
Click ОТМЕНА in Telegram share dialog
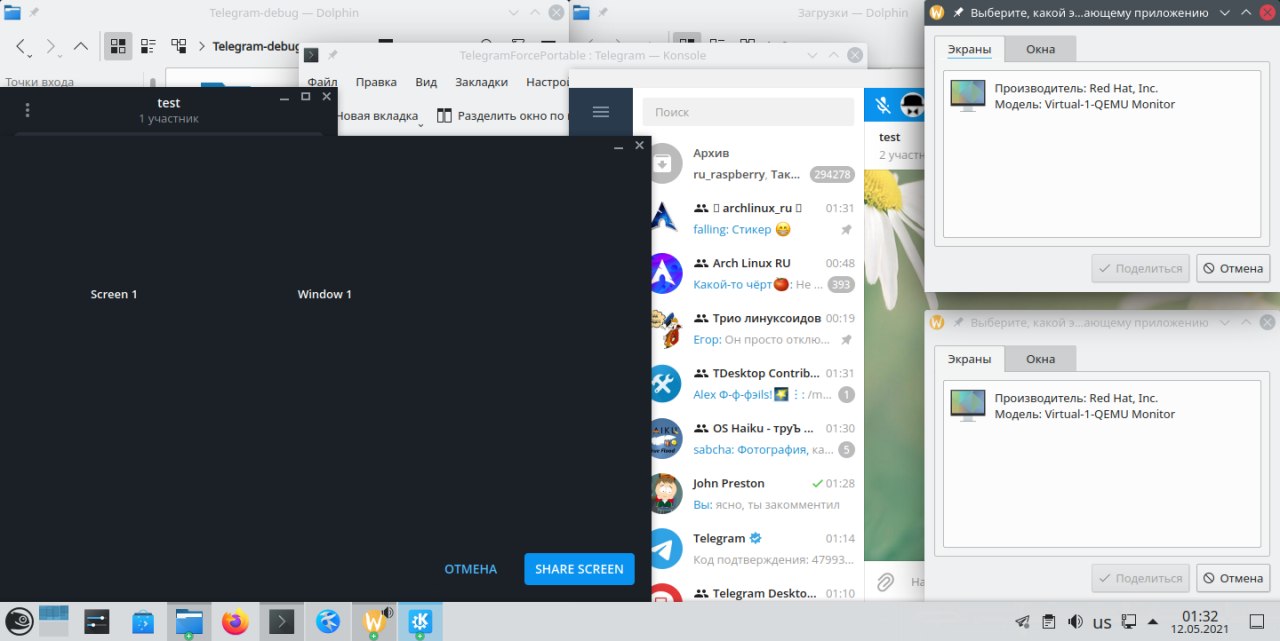471,569
